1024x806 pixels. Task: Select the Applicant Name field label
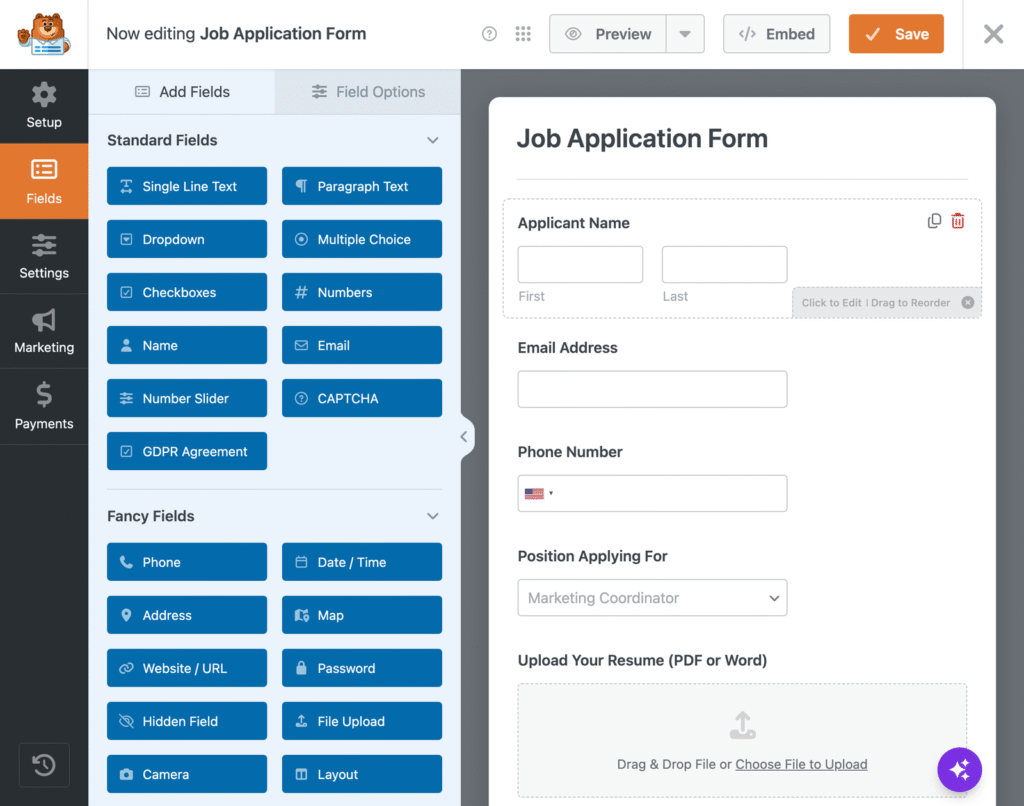pyautogui.click(x=573, y=223)
